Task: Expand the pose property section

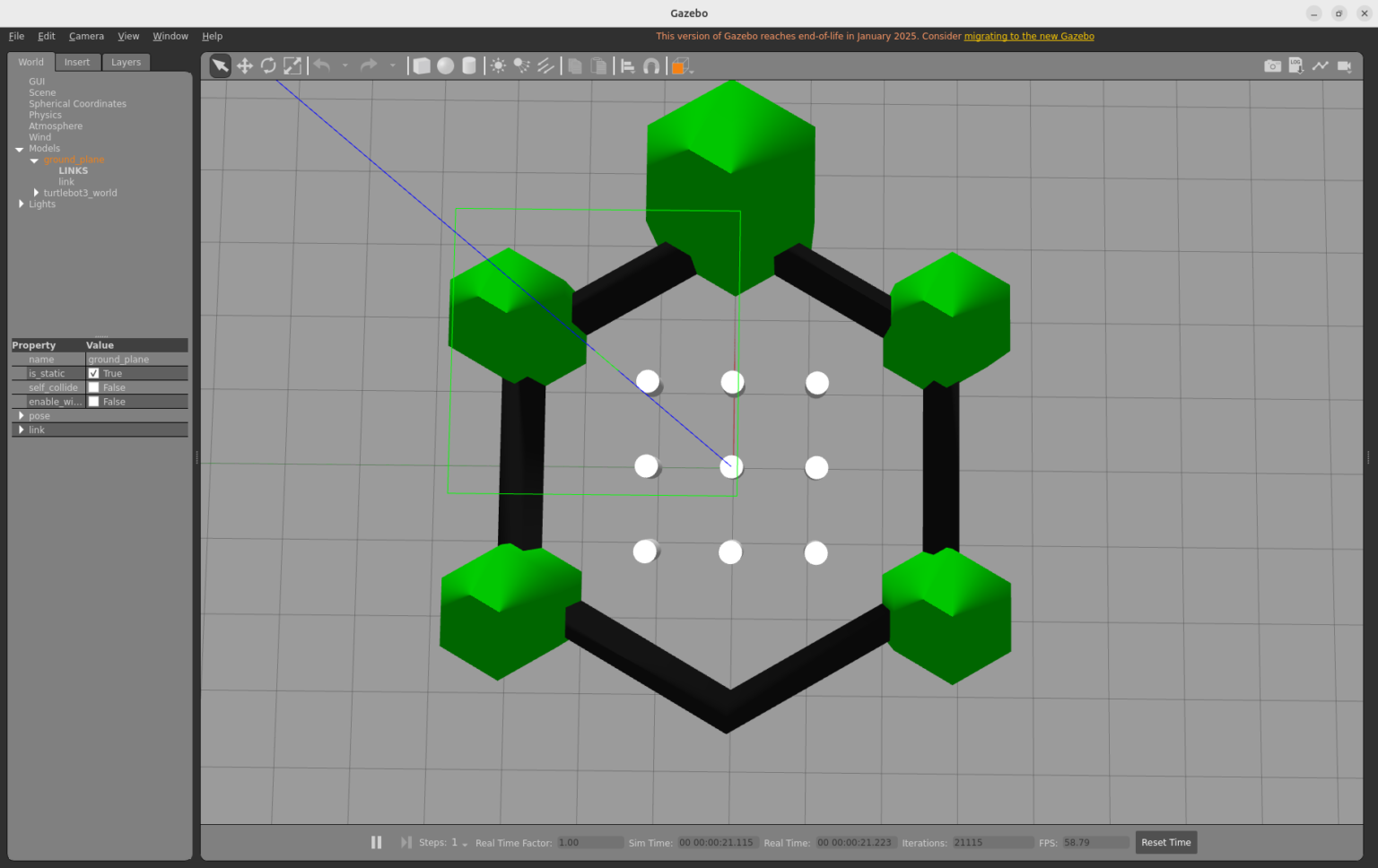Action: click(x=22, y=415)
